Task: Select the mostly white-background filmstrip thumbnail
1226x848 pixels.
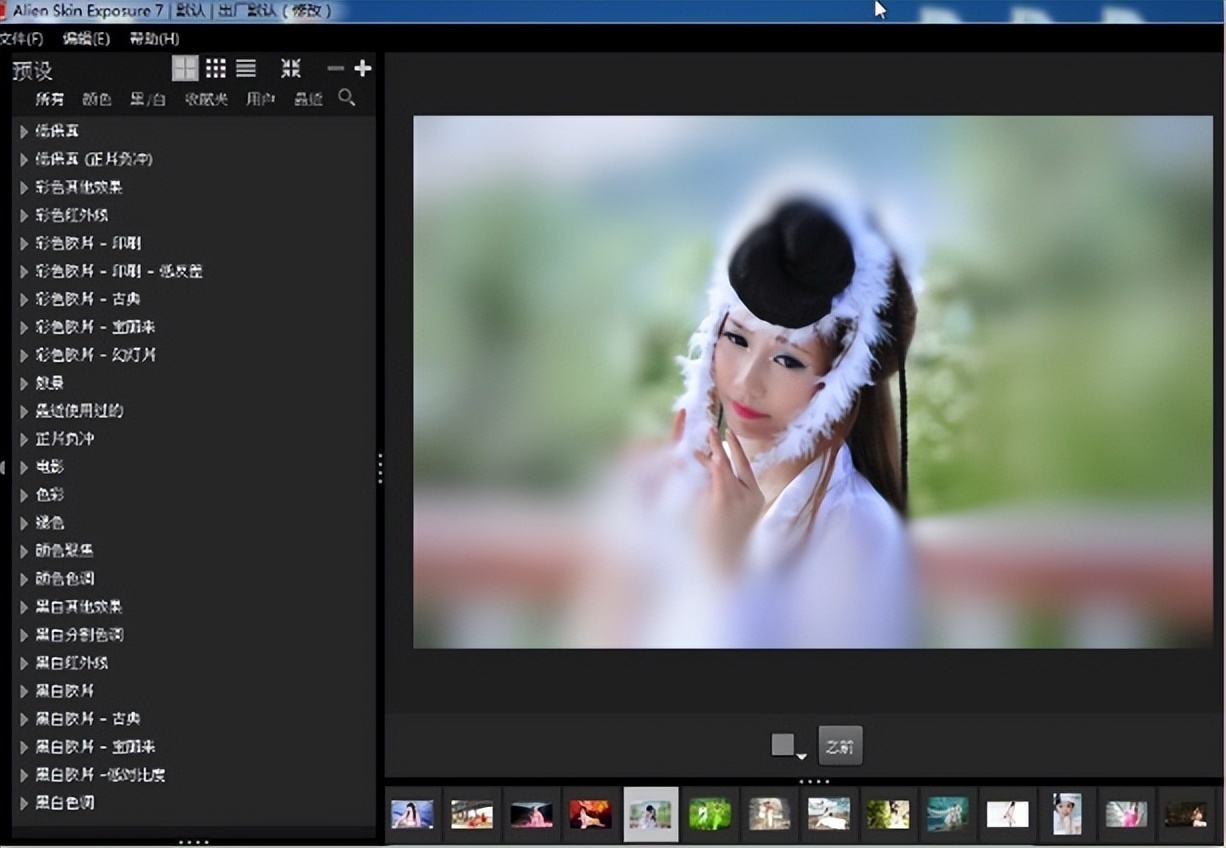Action: pos(1007,814)
